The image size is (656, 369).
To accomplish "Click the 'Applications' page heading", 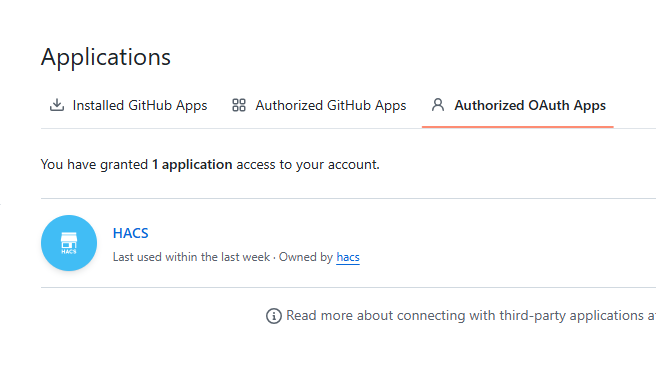I will tap(106, 57).
